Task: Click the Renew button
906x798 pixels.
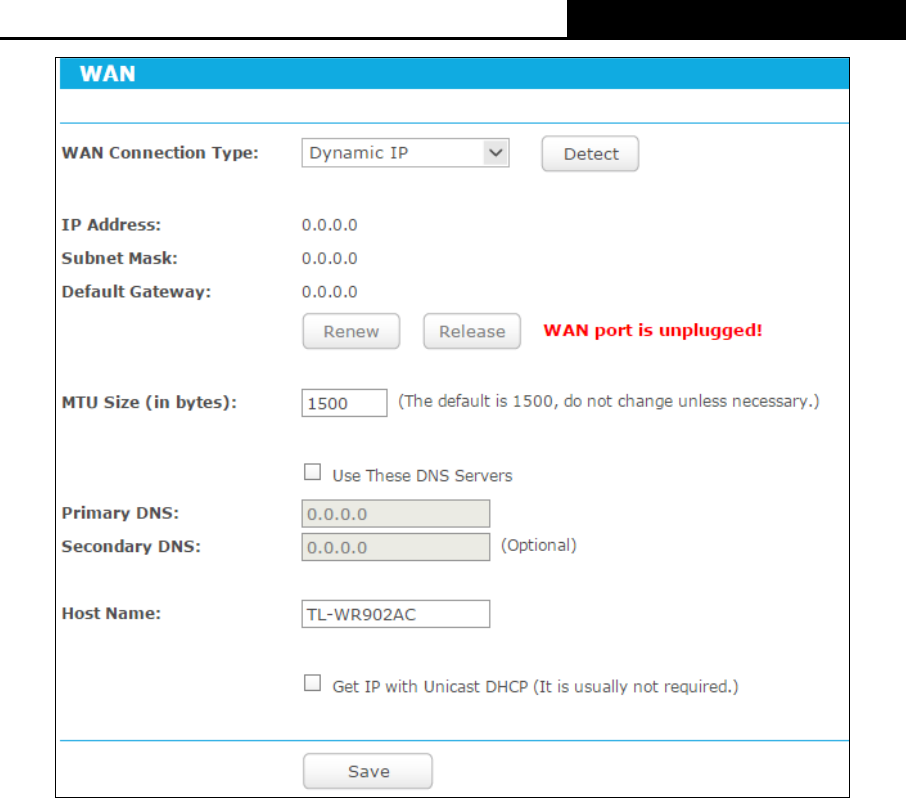Action: (x=351, y=331)
